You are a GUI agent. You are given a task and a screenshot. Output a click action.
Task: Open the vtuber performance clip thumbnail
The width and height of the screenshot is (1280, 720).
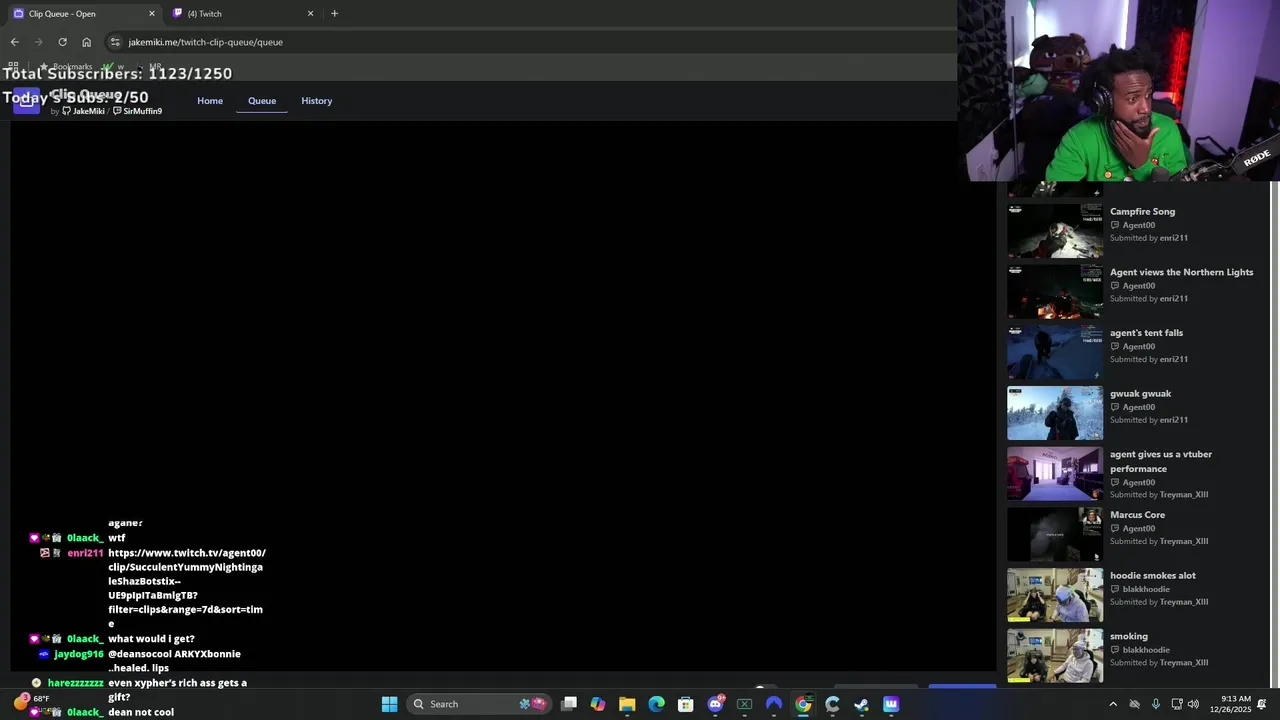1055,473
